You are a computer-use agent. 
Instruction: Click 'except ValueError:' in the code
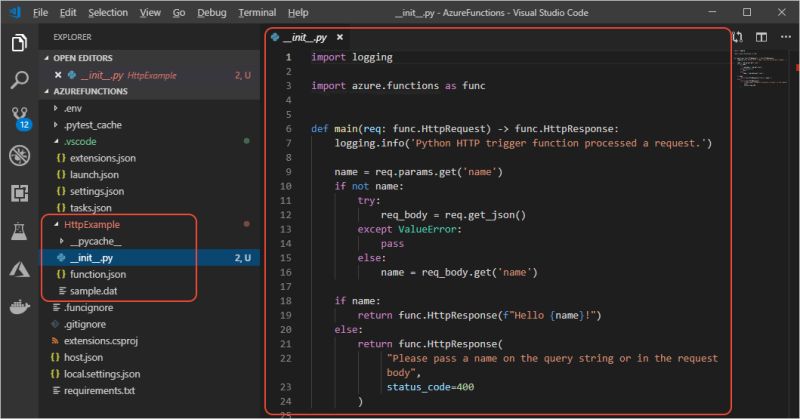(409, 229)
